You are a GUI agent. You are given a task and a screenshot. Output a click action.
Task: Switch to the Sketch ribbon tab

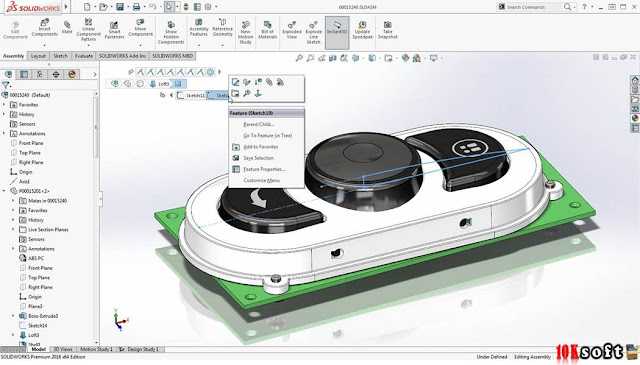point(60,56)
